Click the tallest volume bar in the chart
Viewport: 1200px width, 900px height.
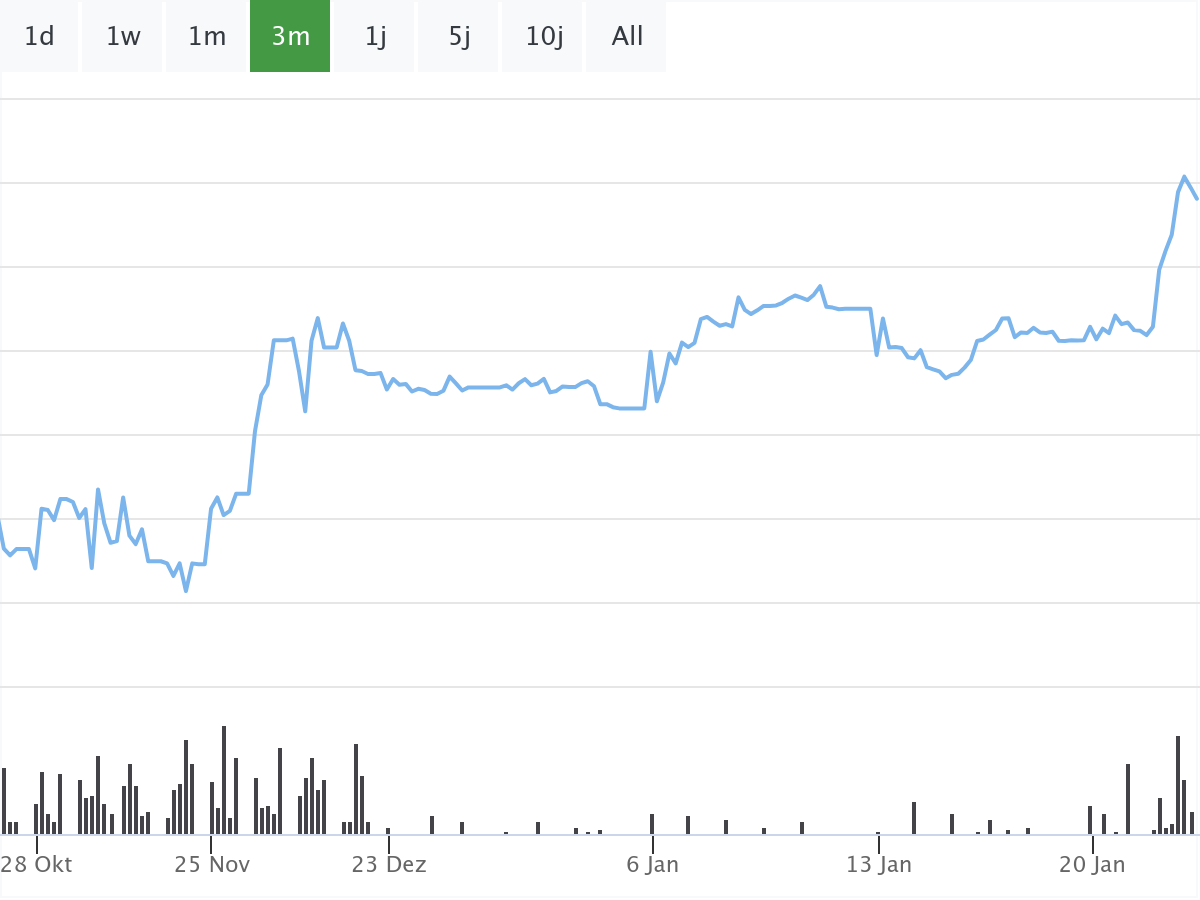(x=224, y=780)
